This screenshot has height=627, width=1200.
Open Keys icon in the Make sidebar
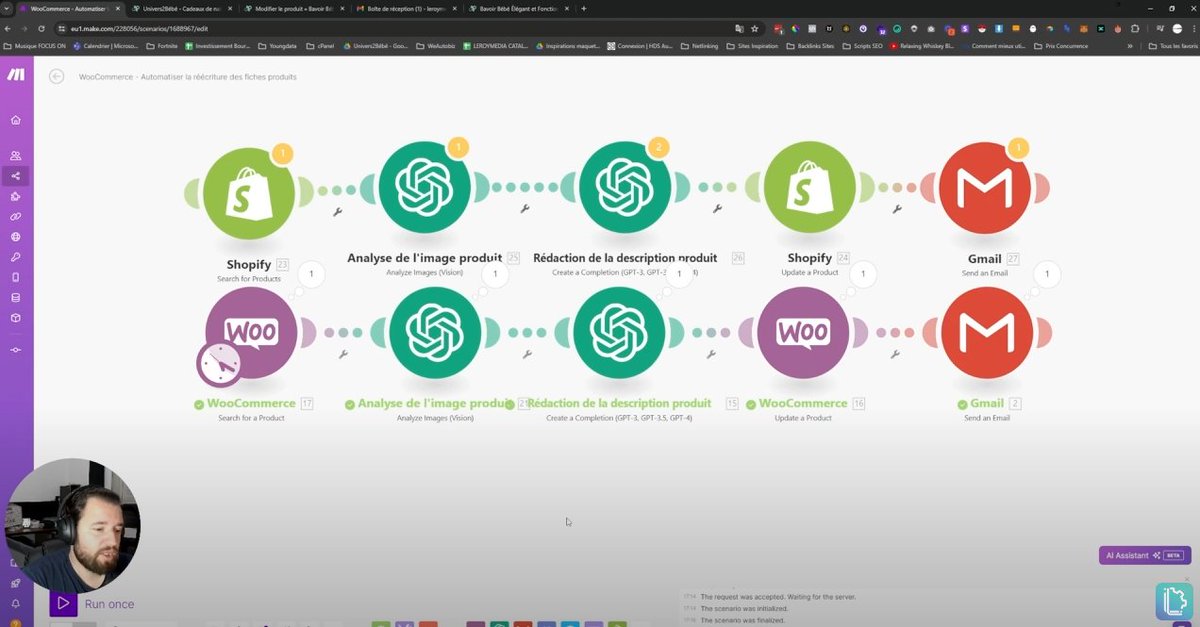pyautogui.click(x=15, y=257)
